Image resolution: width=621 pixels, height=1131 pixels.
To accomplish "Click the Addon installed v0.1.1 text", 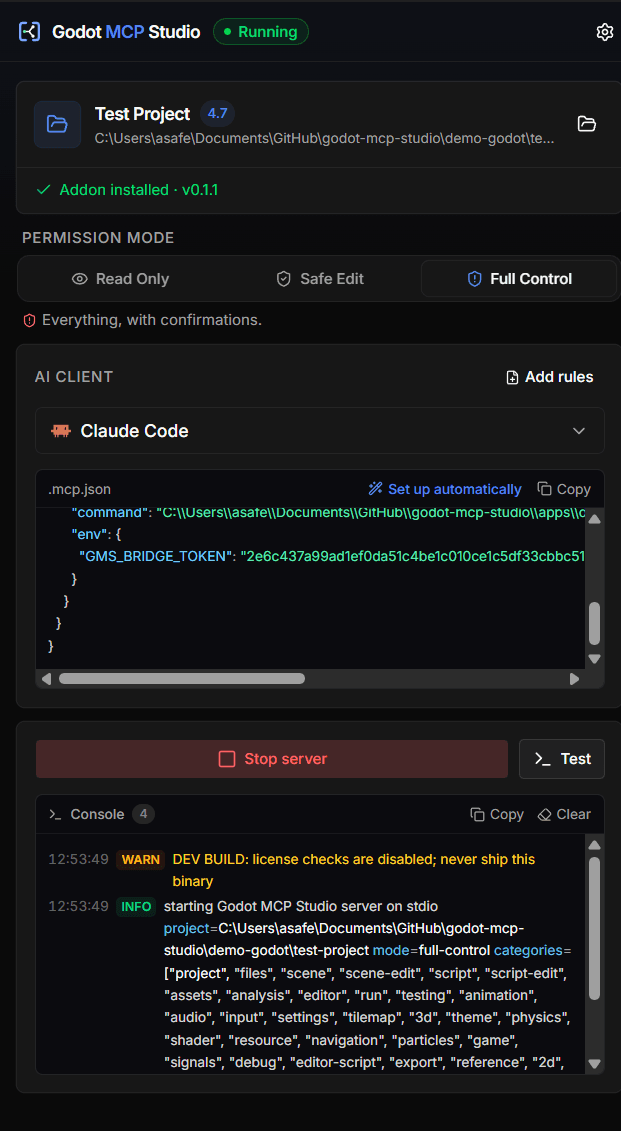I will (138, 190).
